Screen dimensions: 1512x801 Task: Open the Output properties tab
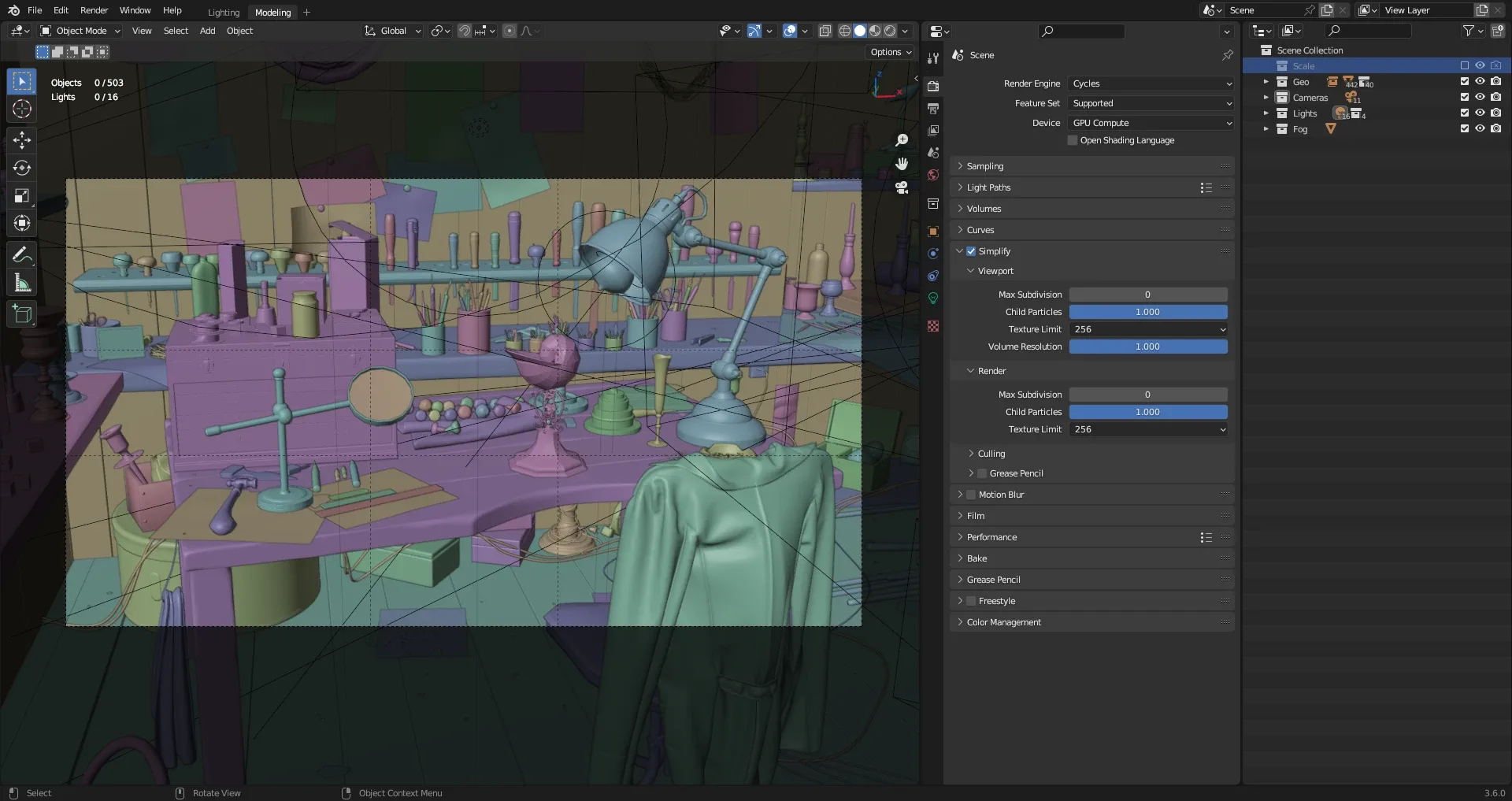coord(933,108)
